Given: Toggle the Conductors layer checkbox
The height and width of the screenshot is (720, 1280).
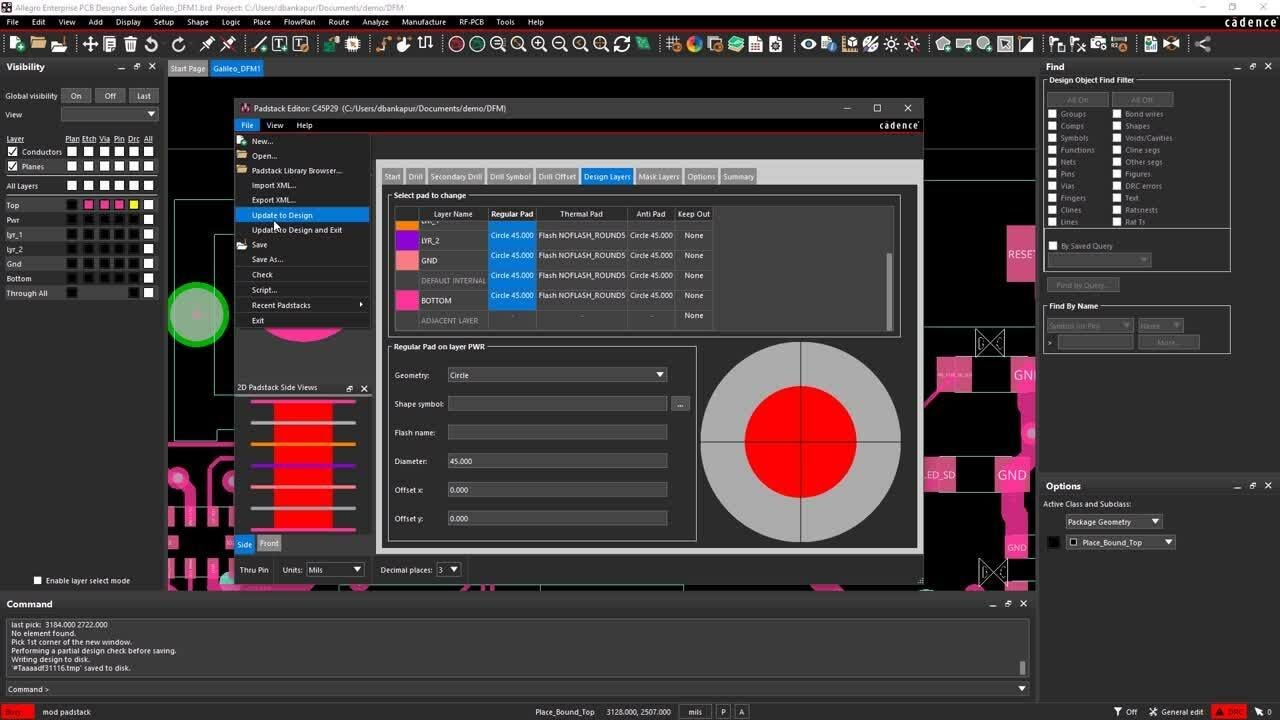Looking at the screenshot, I should point(12,152).
